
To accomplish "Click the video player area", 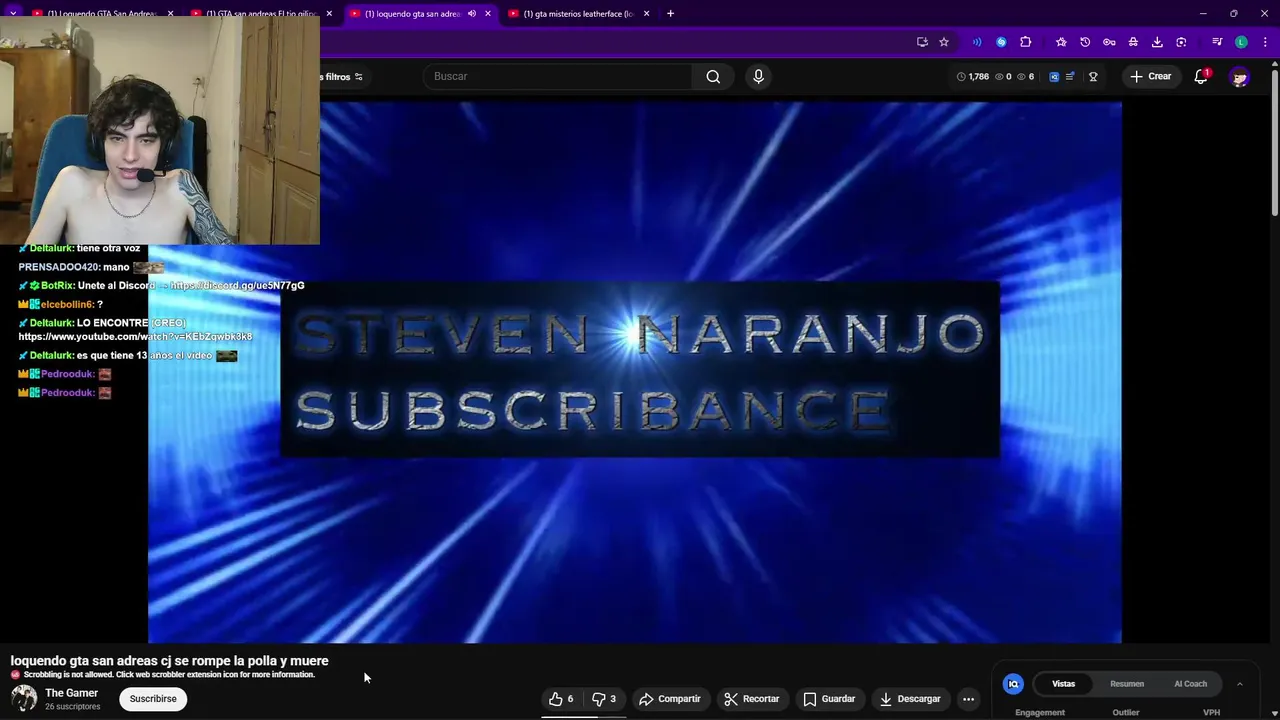I will (635, 372).
